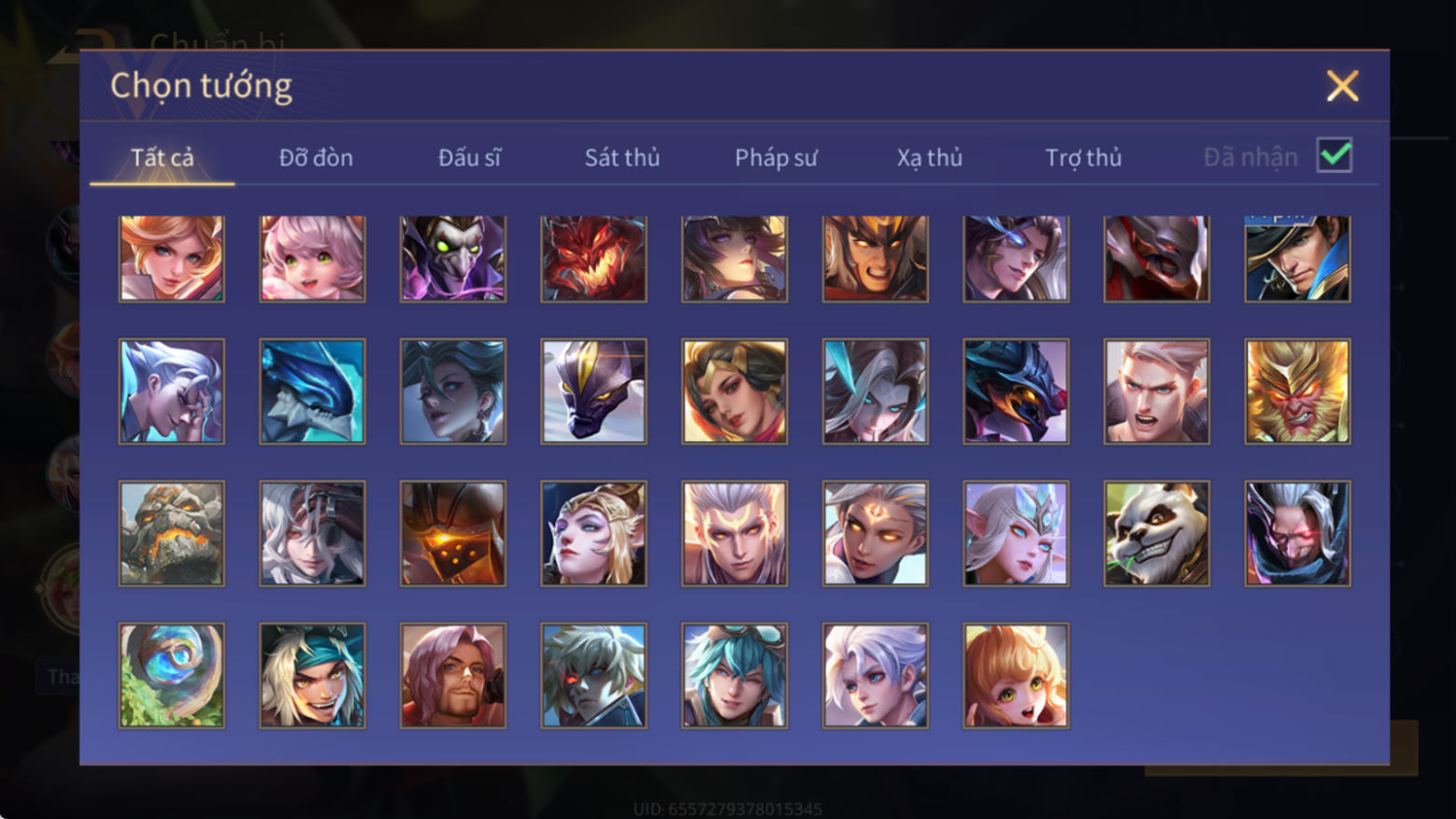Switch to the Trợ thủ tab
Image resolution: width=1456 pixels, height=819 pixels.
point(1083,158)
